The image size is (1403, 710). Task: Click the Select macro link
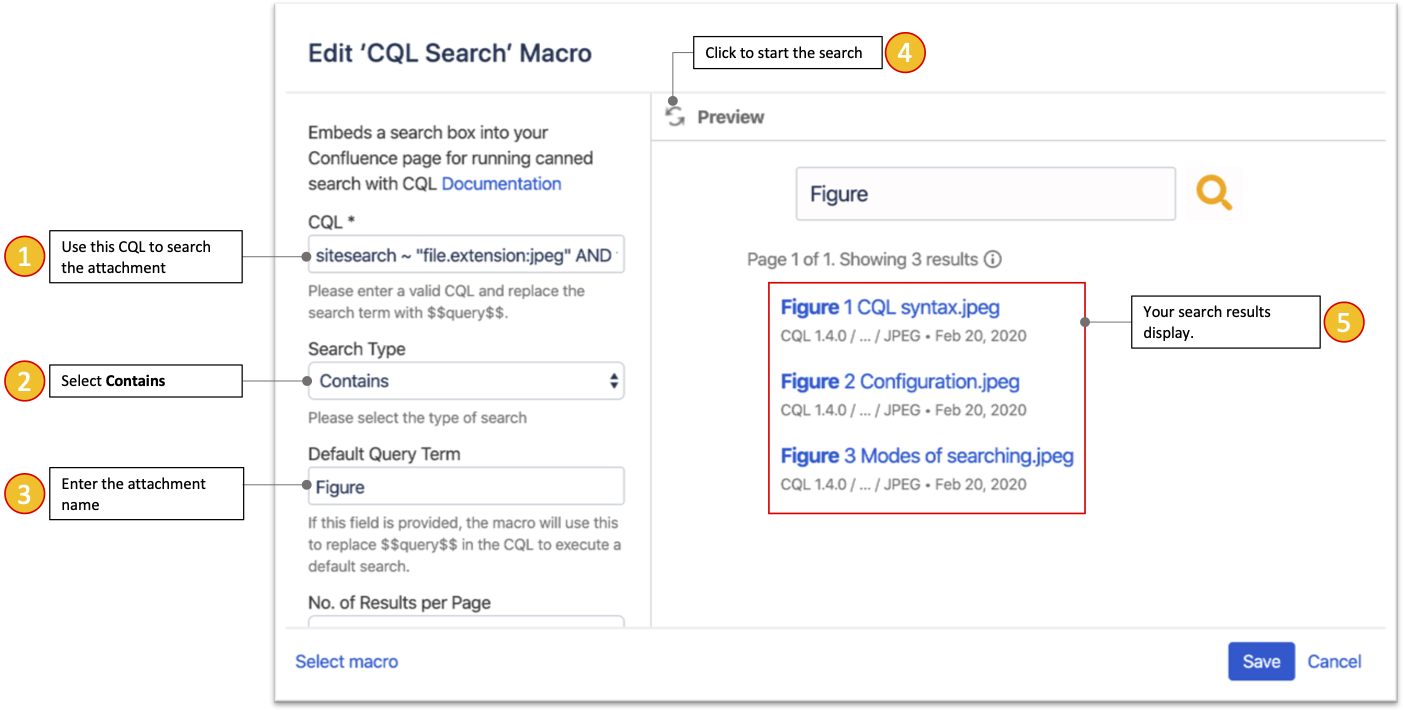click(346, 661)
